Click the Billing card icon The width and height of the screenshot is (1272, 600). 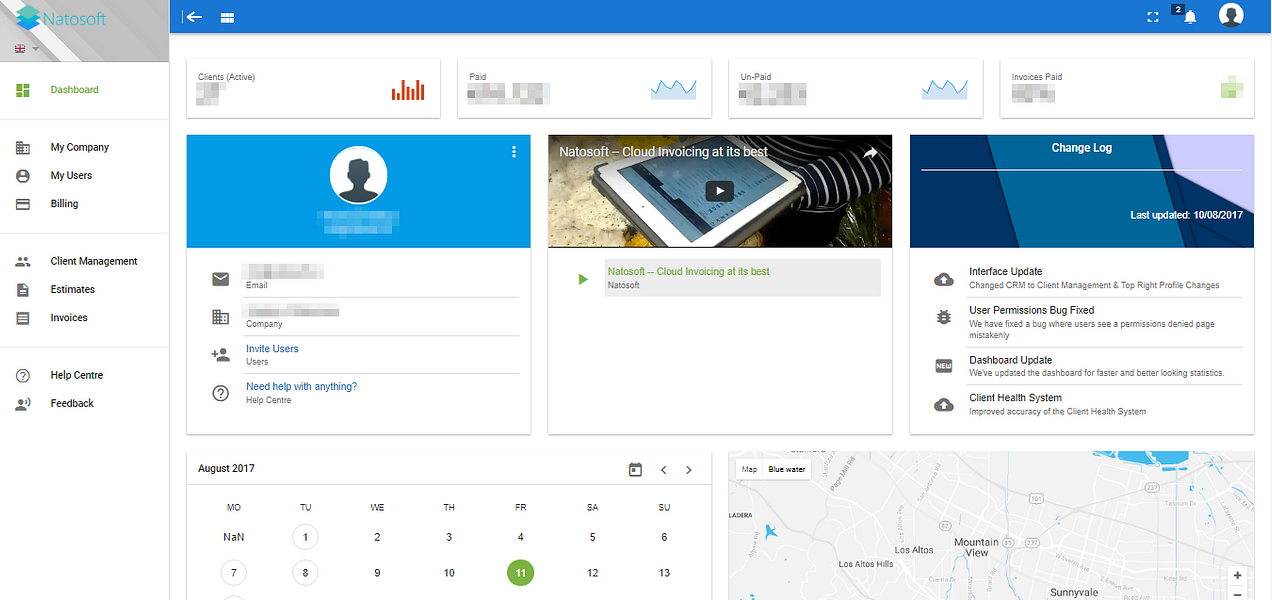23,203
